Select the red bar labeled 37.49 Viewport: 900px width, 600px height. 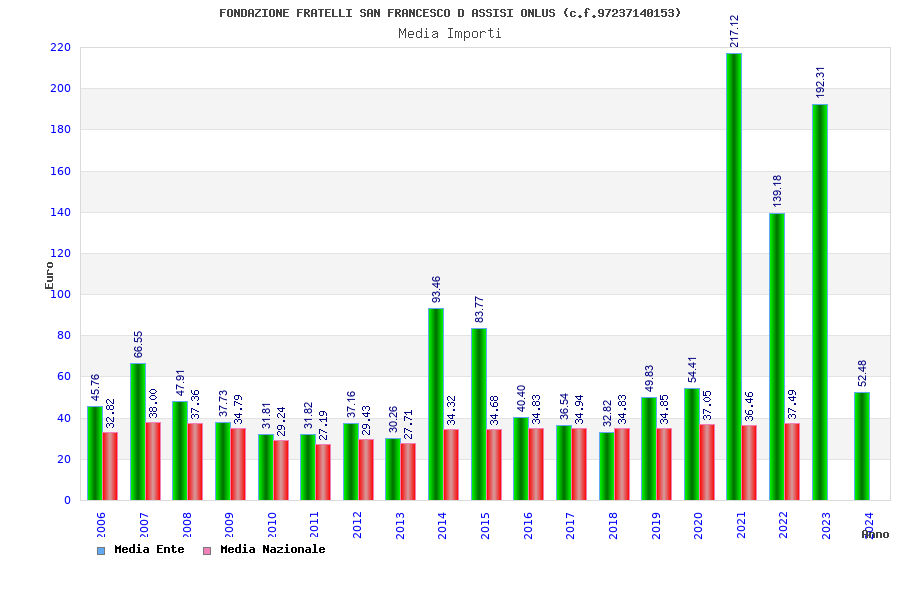[x=792, y=462]
